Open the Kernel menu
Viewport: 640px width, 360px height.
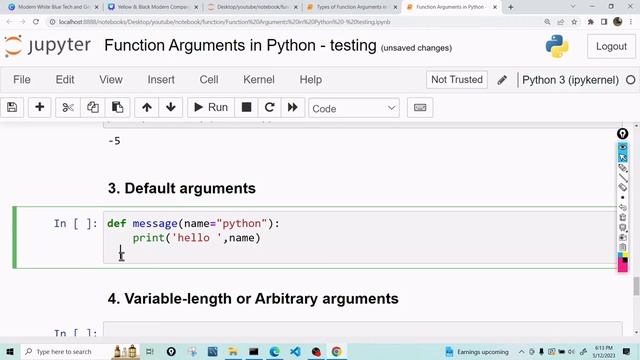[x=259, y=80]
